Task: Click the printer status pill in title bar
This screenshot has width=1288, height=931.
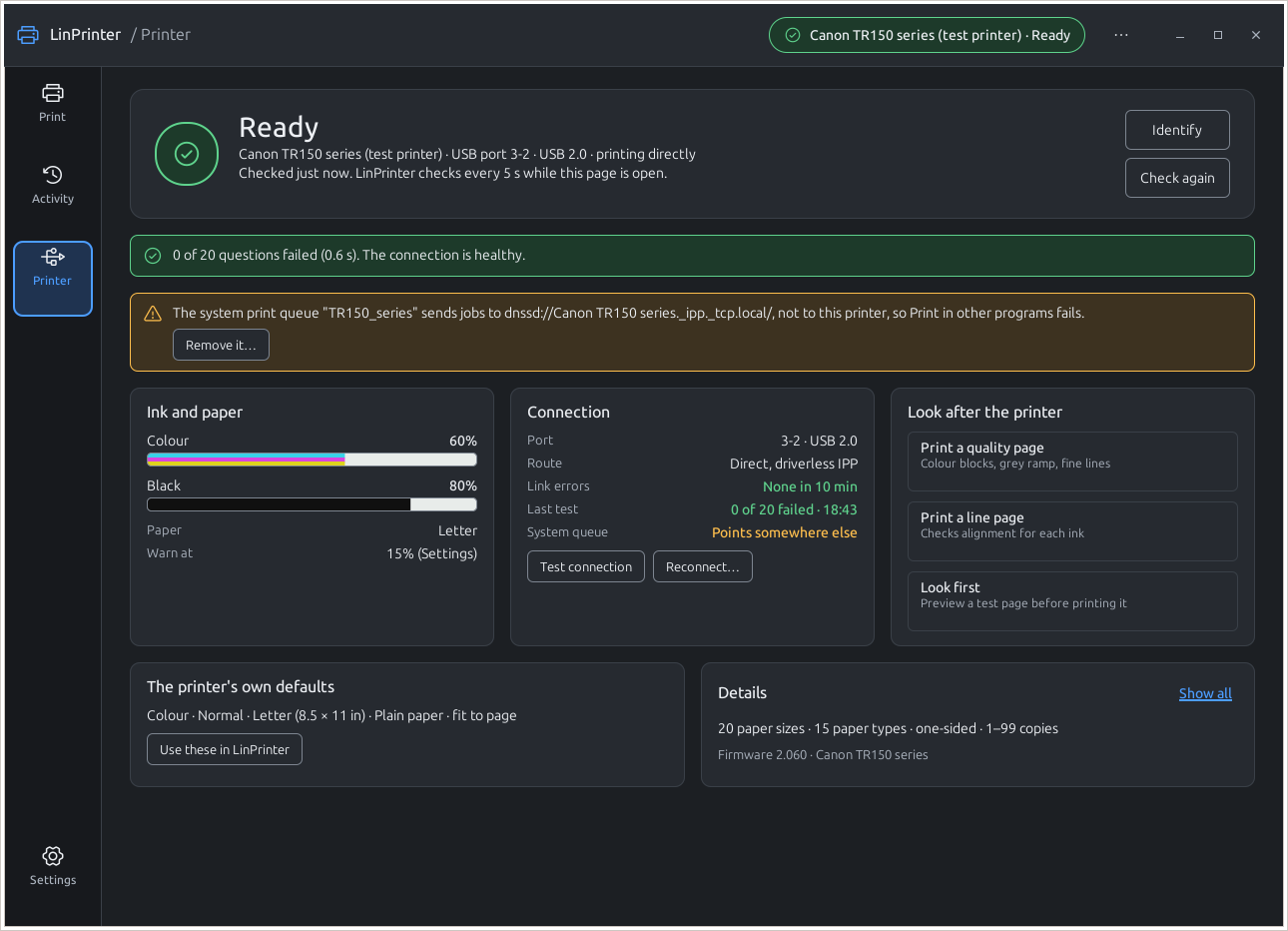Action: click(927, 35)
